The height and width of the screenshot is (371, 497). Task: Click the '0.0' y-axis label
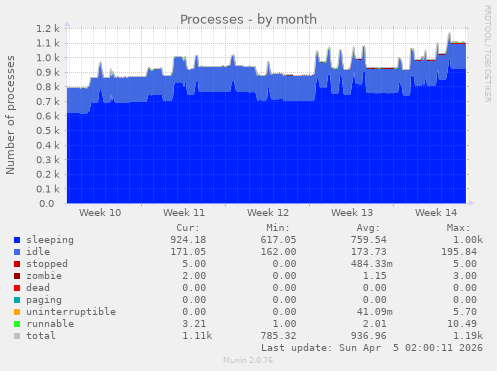click(46, 203)
